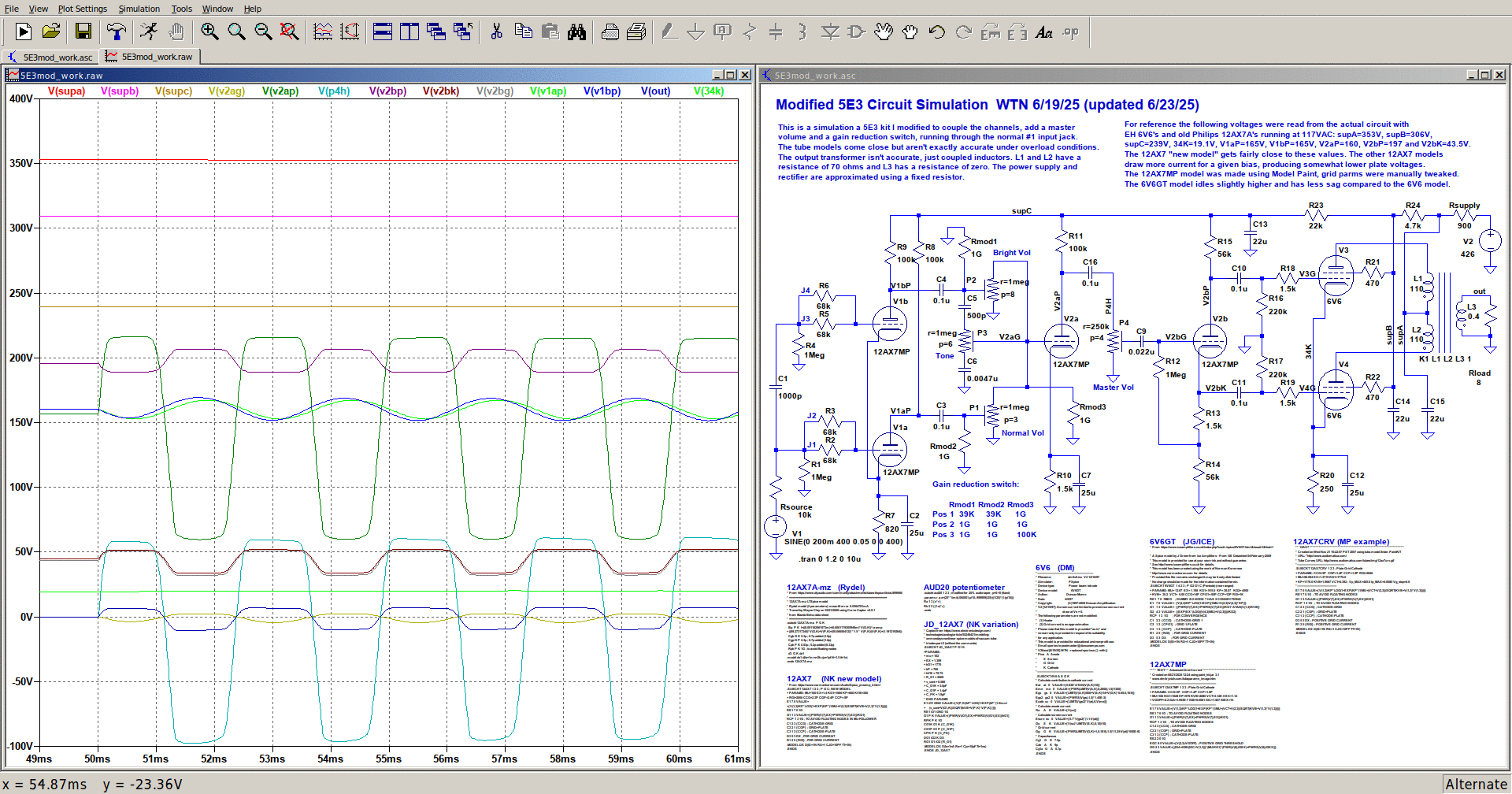The width and height of the screenshot is (1512, 794).
Task: Select the Move open-hand tool
Action: (884, 32)
